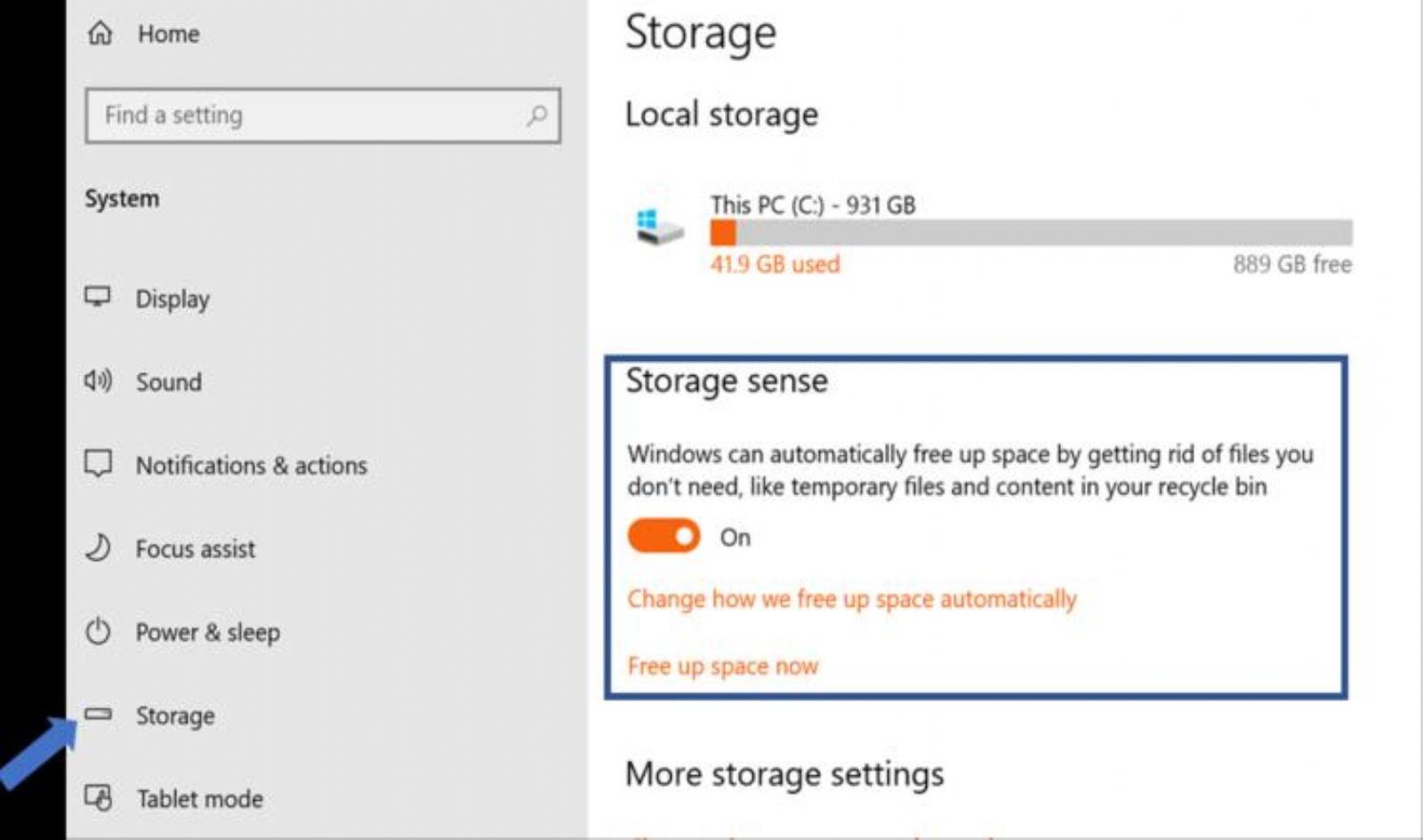The width and height of the screenshot is (1423, 840).
Task: Open Focus assist settings page
Action: click(195, 548)
